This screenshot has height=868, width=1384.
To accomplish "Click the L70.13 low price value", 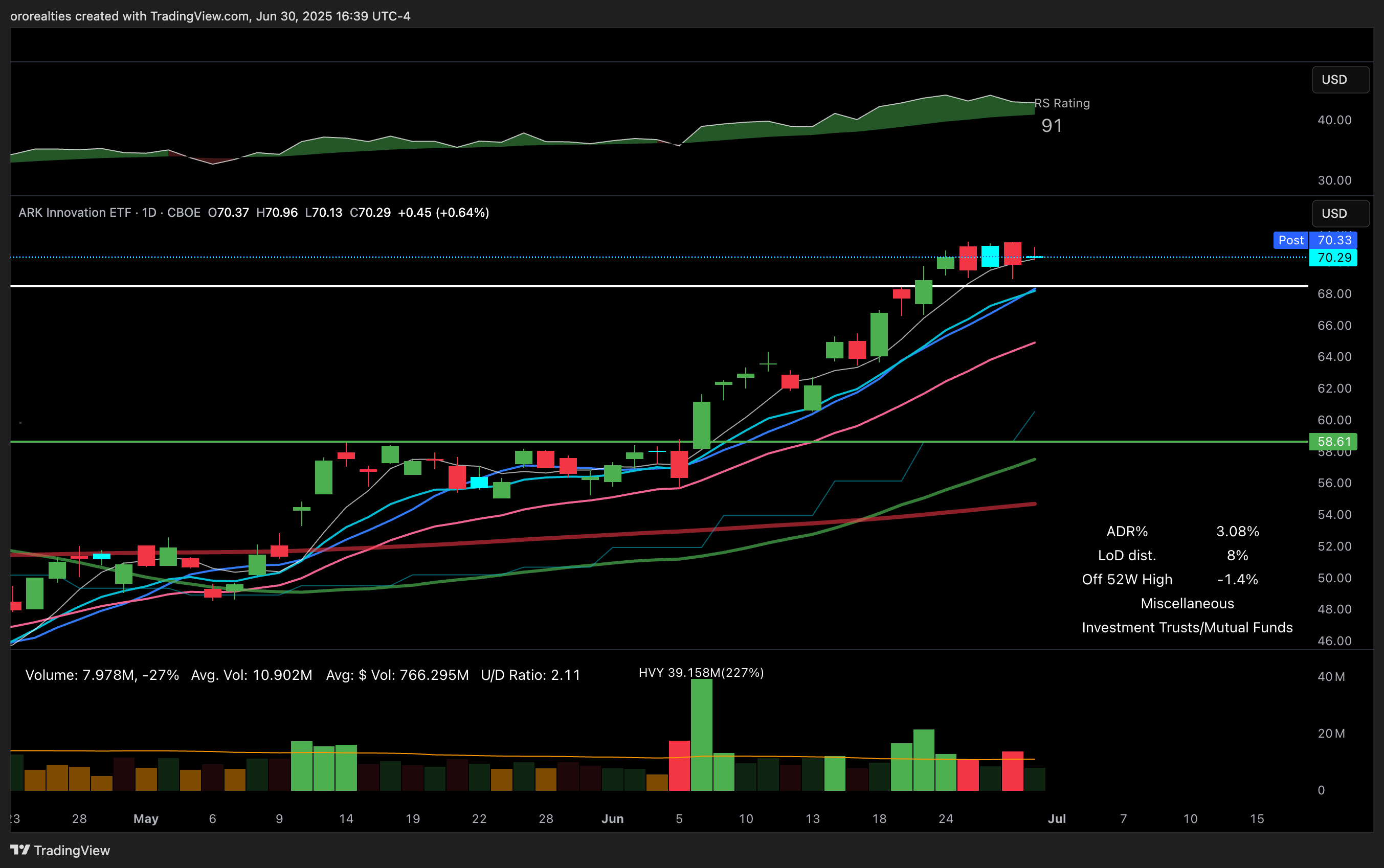I will (324, 213).
